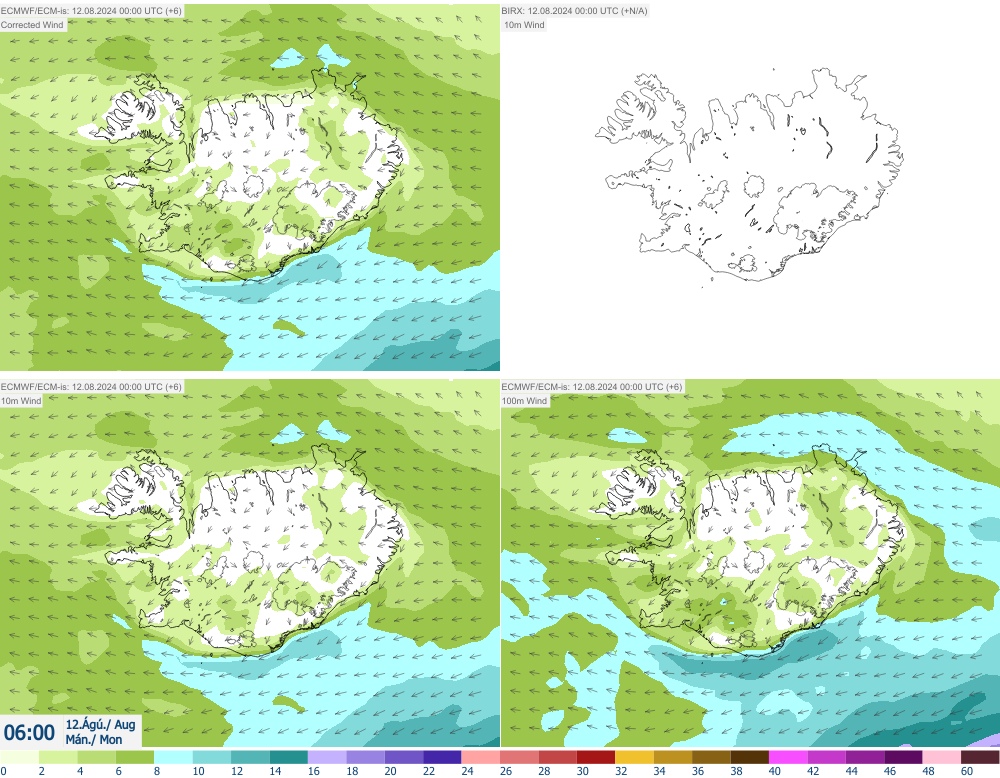Click the legend value 32

621,771
